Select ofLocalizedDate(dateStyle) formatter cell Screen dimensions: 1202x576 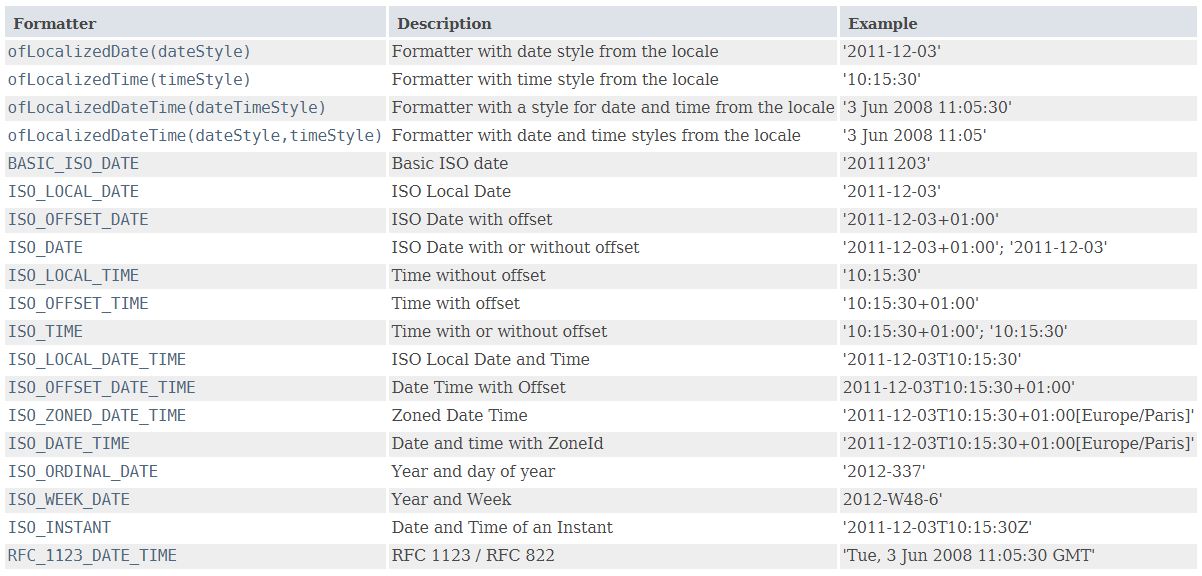coord(129,51)
